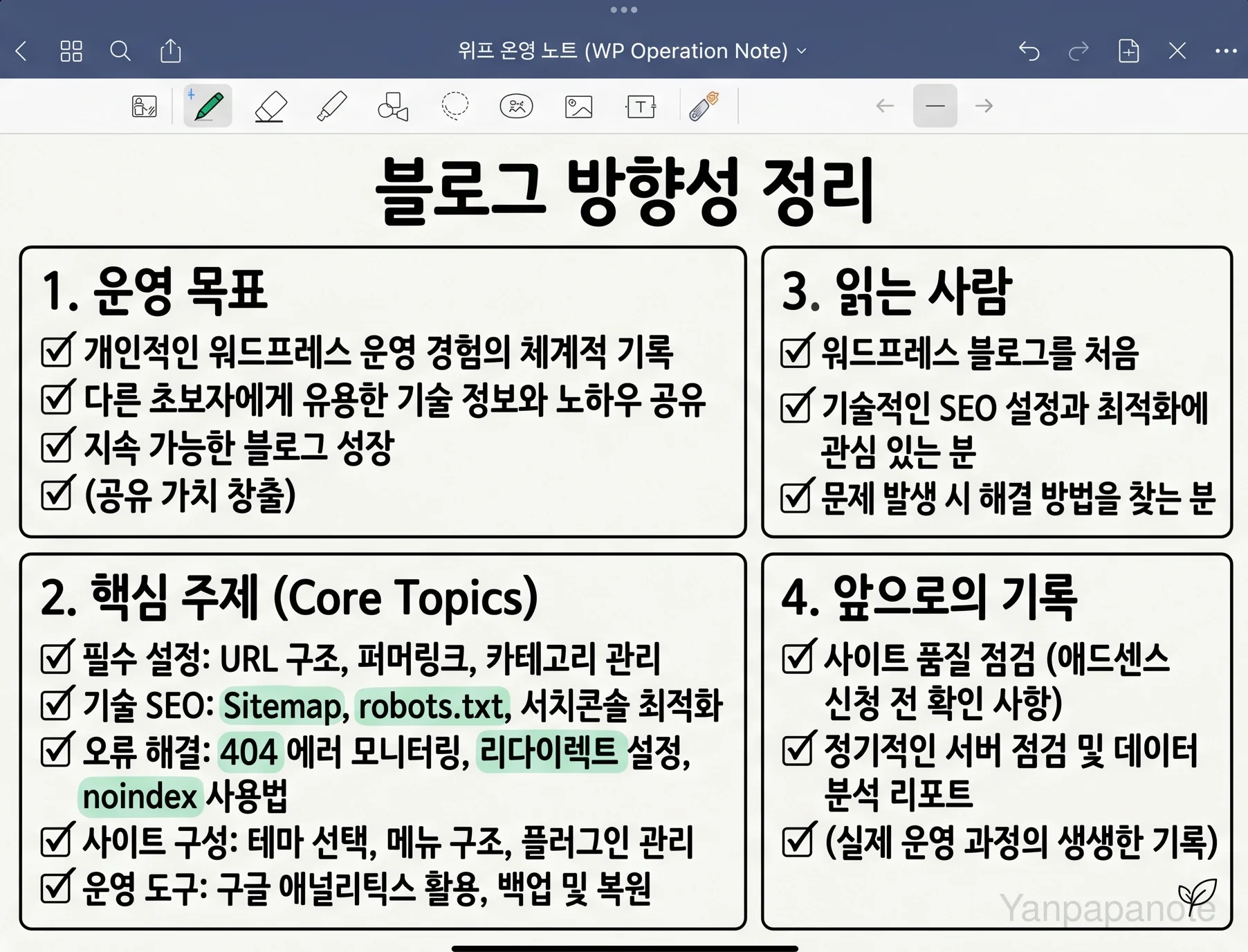Tap the highlighted word noindex

(140, 796)
